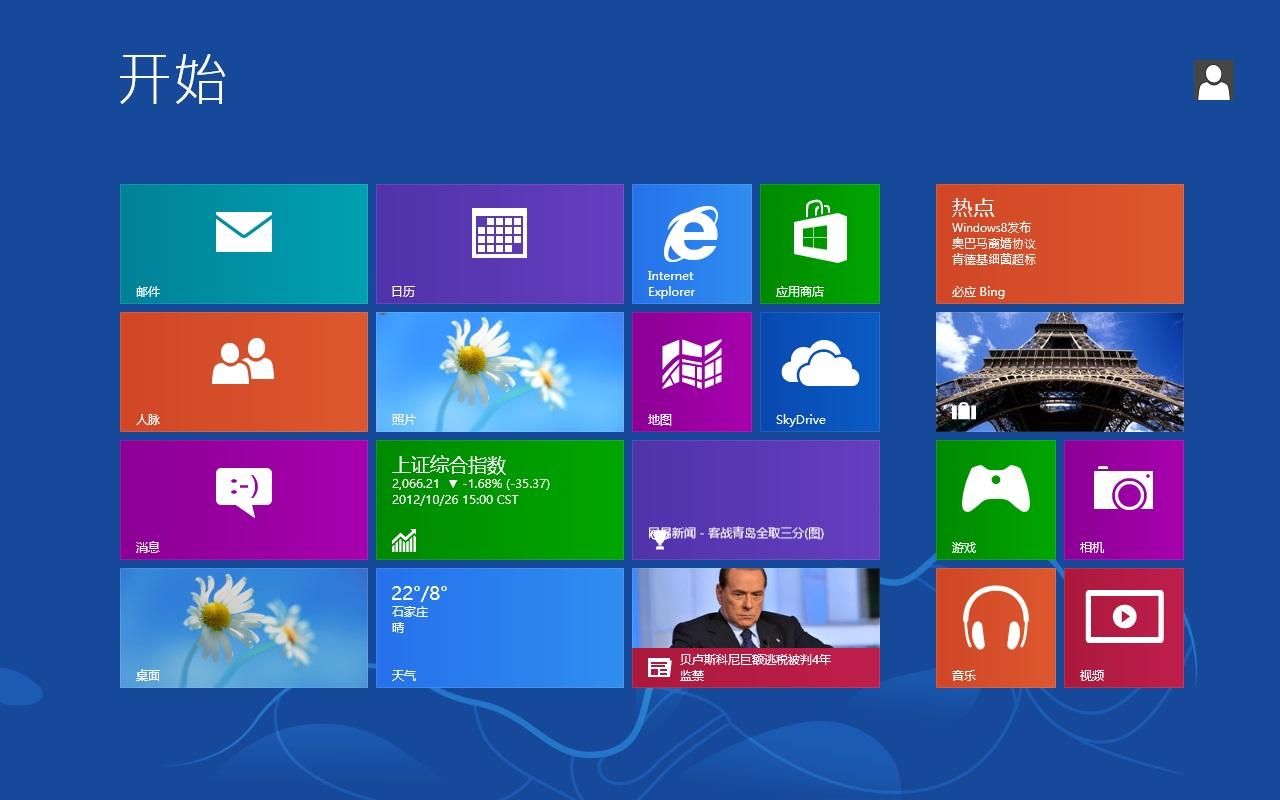The image size is (1280, 800).
Task: Read the Berlusconi news story tile
Action: tap(756, 627)
